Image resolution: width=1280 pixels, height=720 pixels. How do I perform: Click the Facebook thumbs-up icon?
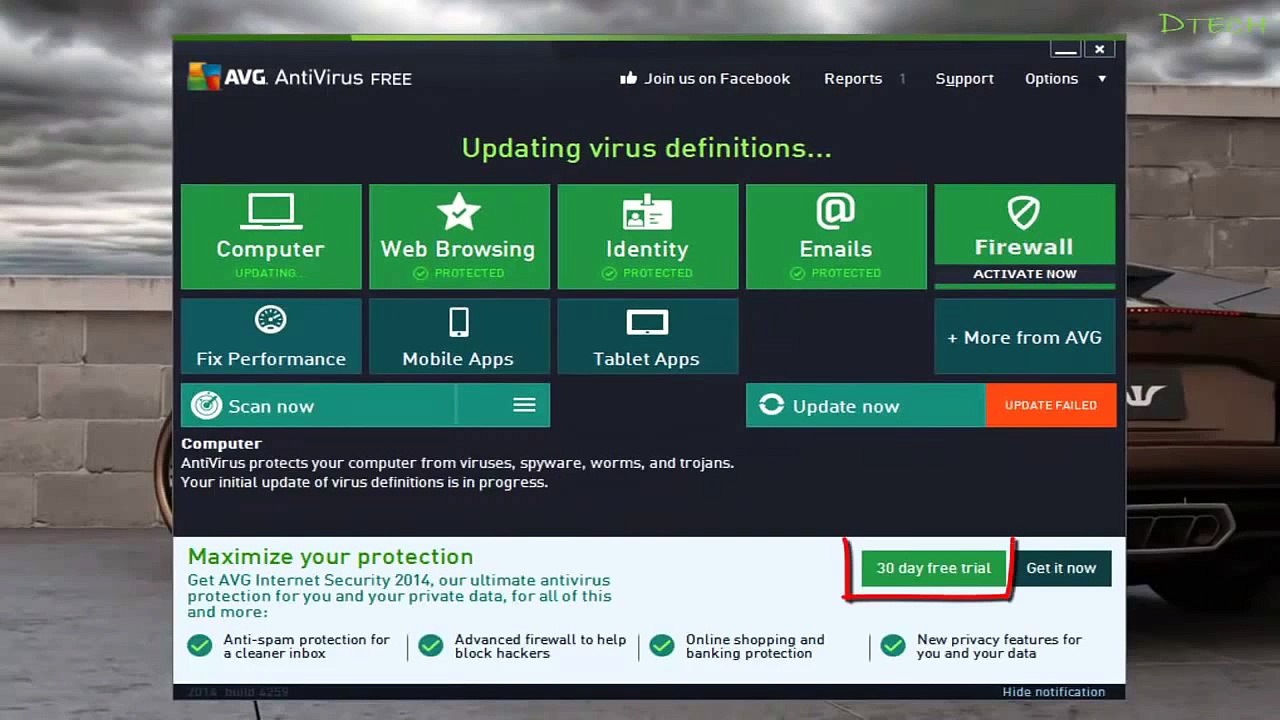coord(628,77)
